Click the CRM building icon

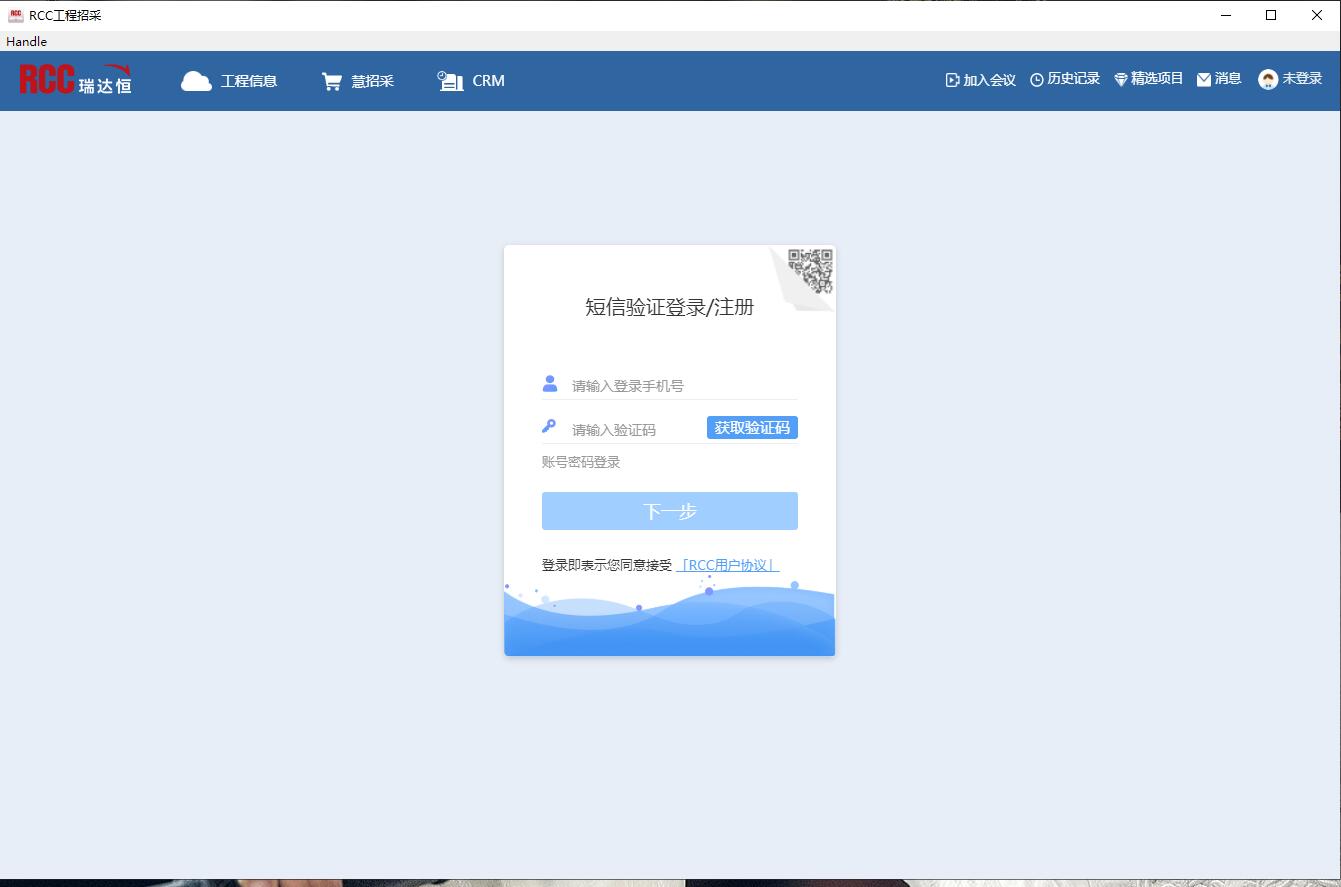click(450, 81)
